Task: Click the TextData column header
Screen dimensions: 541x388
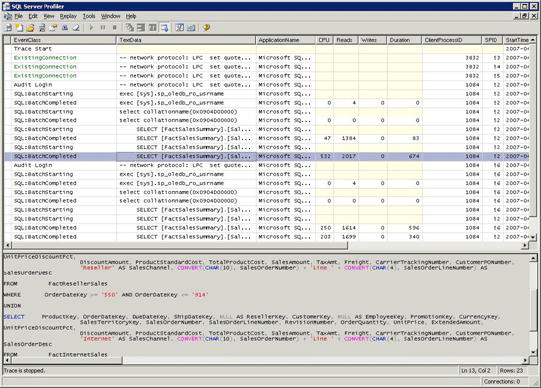Action: point(186,40)
